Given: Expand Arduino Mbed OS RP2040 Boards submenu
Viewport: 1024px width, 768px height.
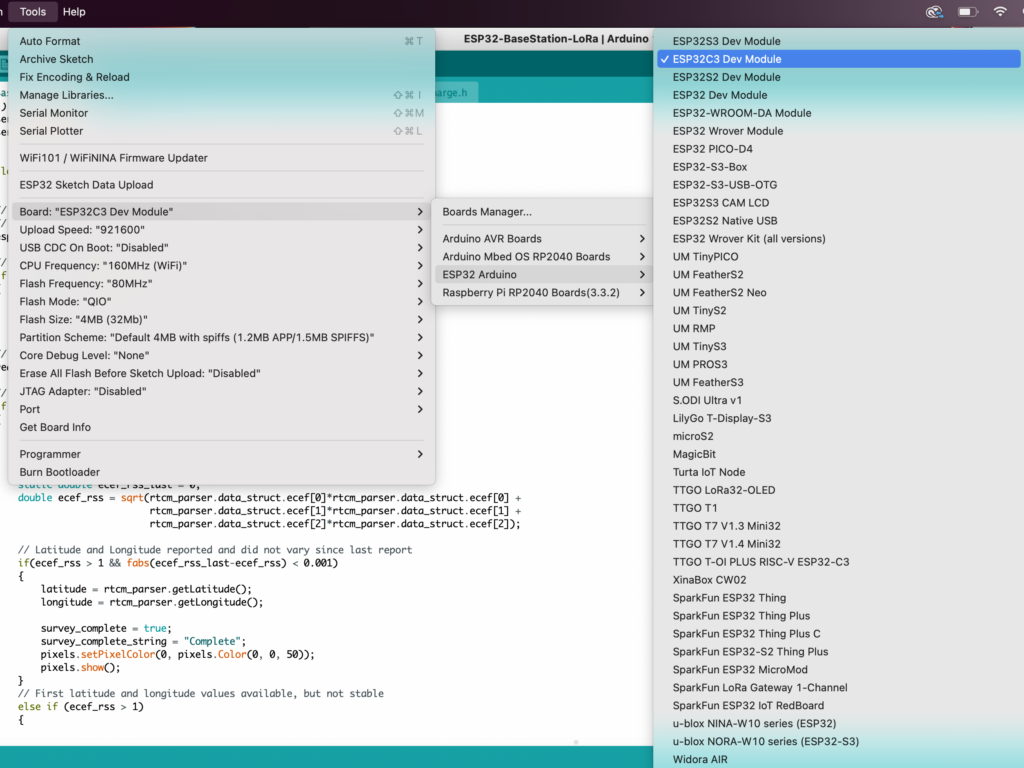Looking at the screenshot, I should pyautogui.click(x=543, y=257).
